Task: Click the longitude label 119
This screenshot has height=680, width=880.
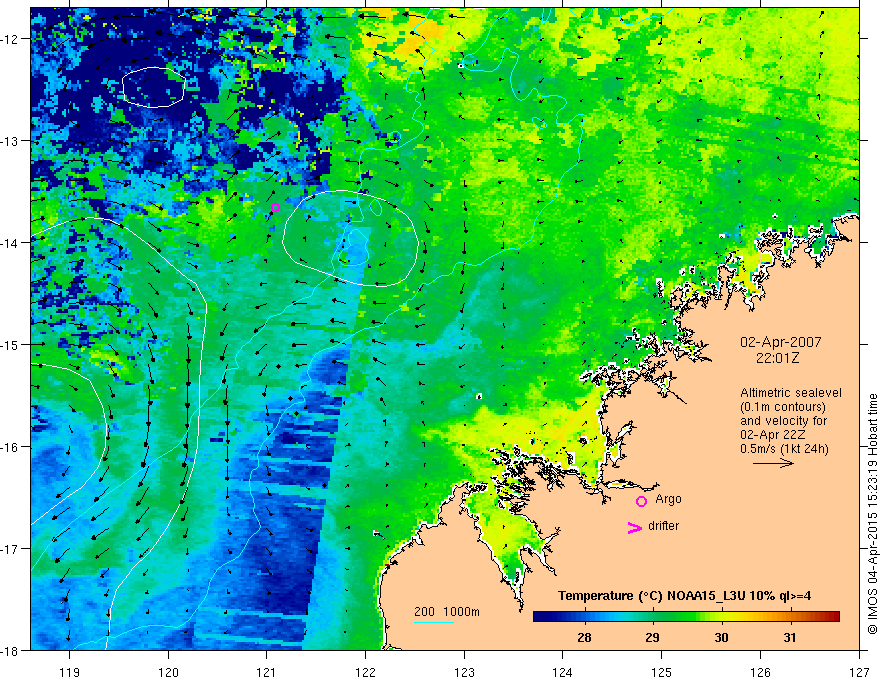Action: 70,672
